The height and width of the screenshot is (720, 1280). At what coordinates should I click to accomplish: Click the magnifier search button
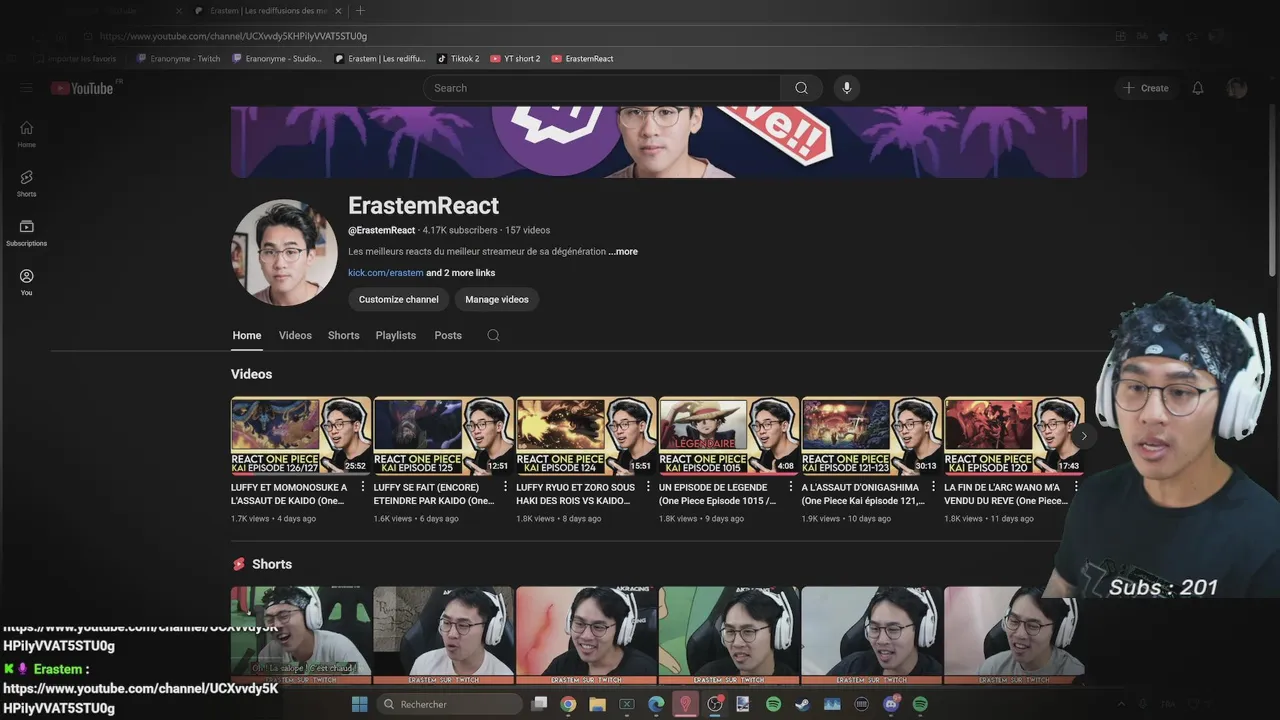pos(801,88)
